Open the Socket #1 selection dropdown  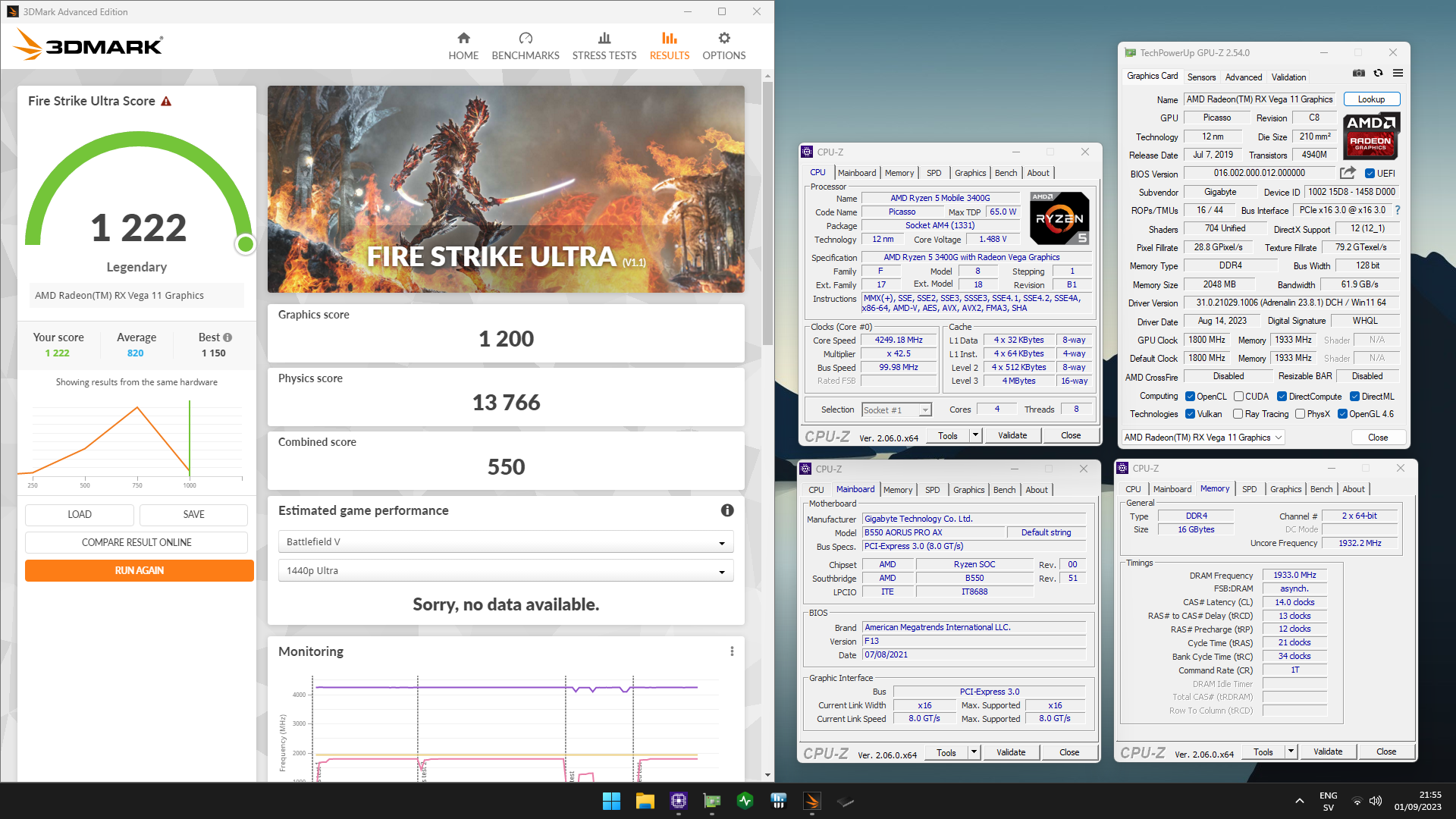(x=896, y=410)
